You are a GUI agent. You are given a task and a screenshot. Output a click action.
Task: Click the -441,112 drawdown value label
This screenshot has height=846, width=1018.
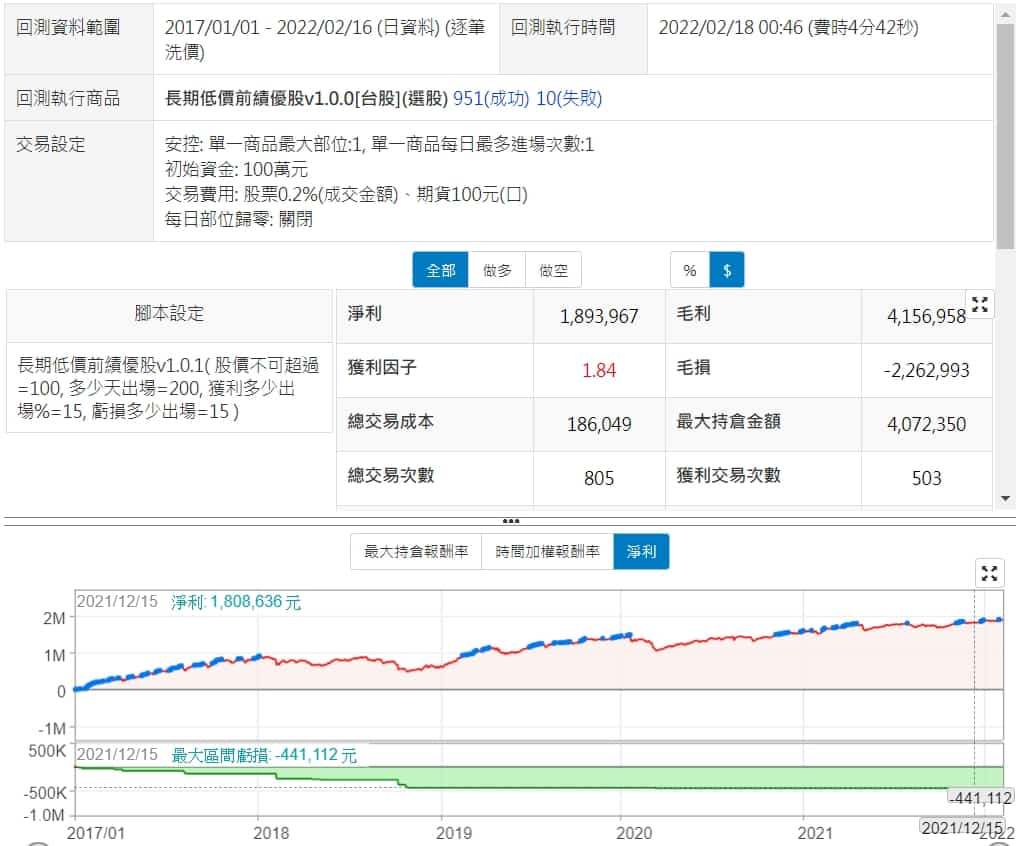pos(979,797)
